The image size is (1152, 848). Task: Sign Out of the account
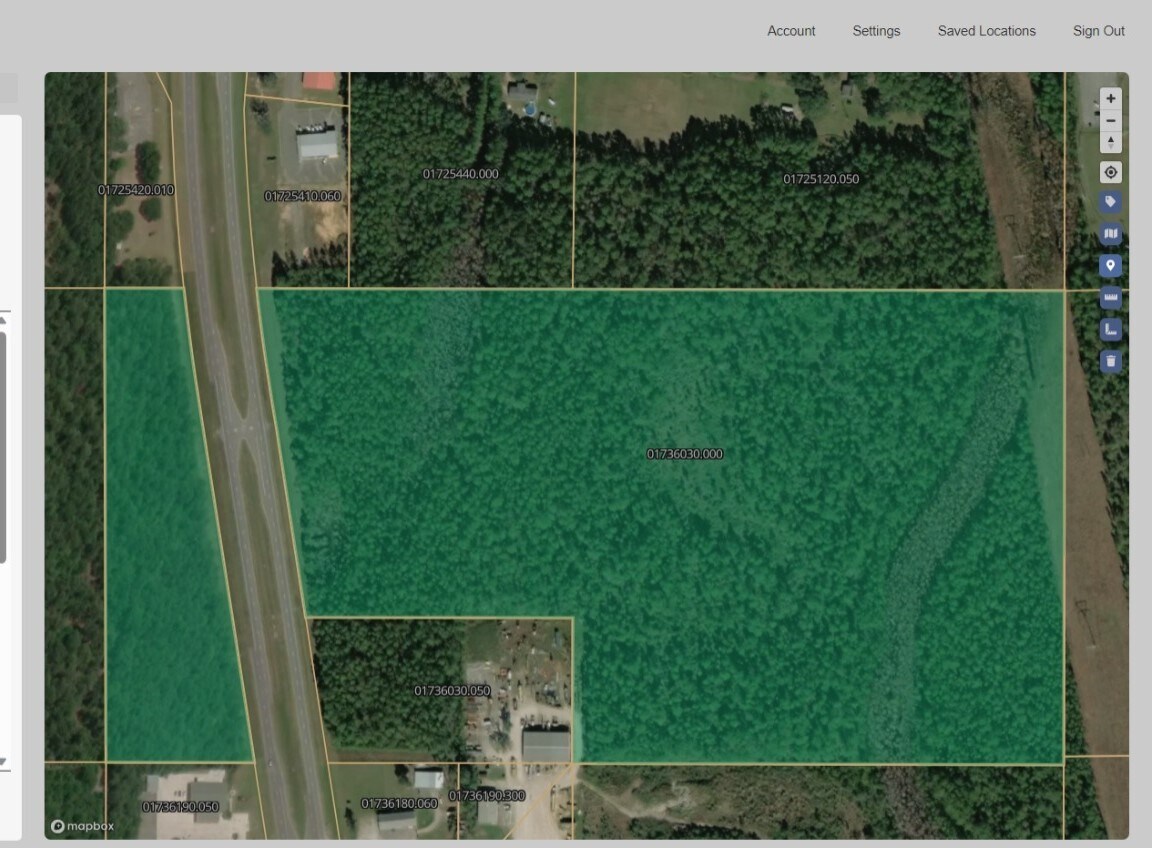(x=1098, y=31)
